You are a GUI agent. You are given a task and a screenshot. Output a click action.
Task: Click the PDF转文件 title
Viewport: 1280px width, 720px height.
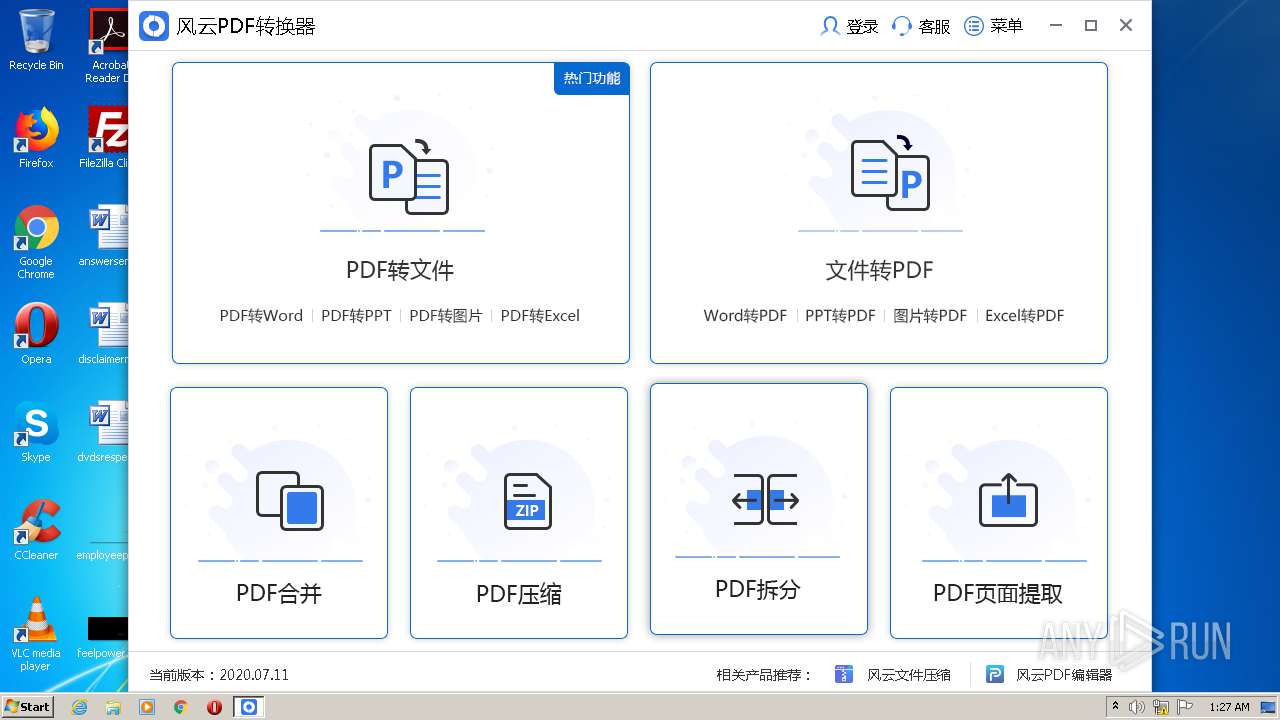click(x=400, y=270)
